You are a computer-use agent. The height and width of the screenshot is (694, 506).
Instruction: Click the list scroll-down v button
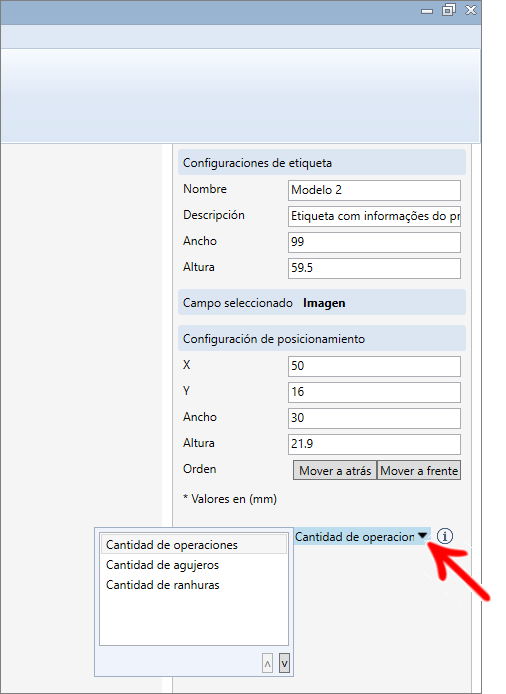(285, 663)
